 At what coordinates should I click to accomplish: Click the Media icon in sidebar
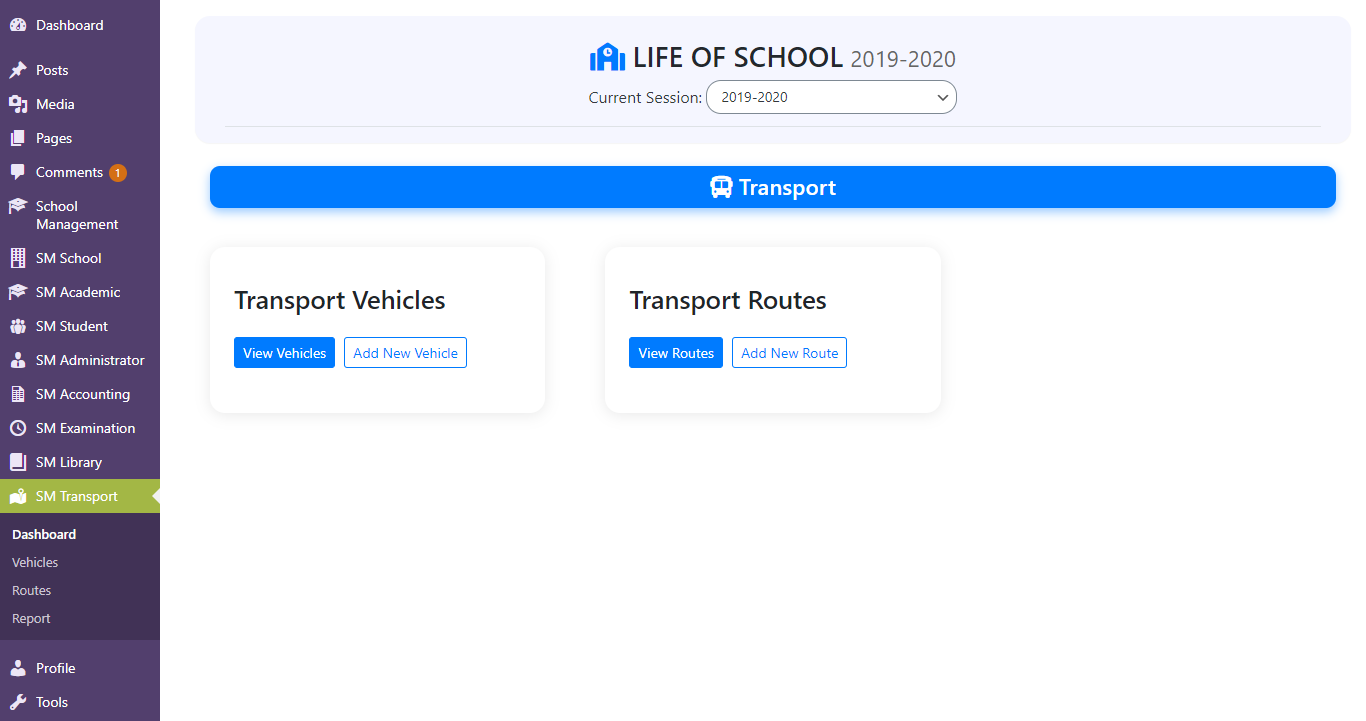tap(18, 104)
